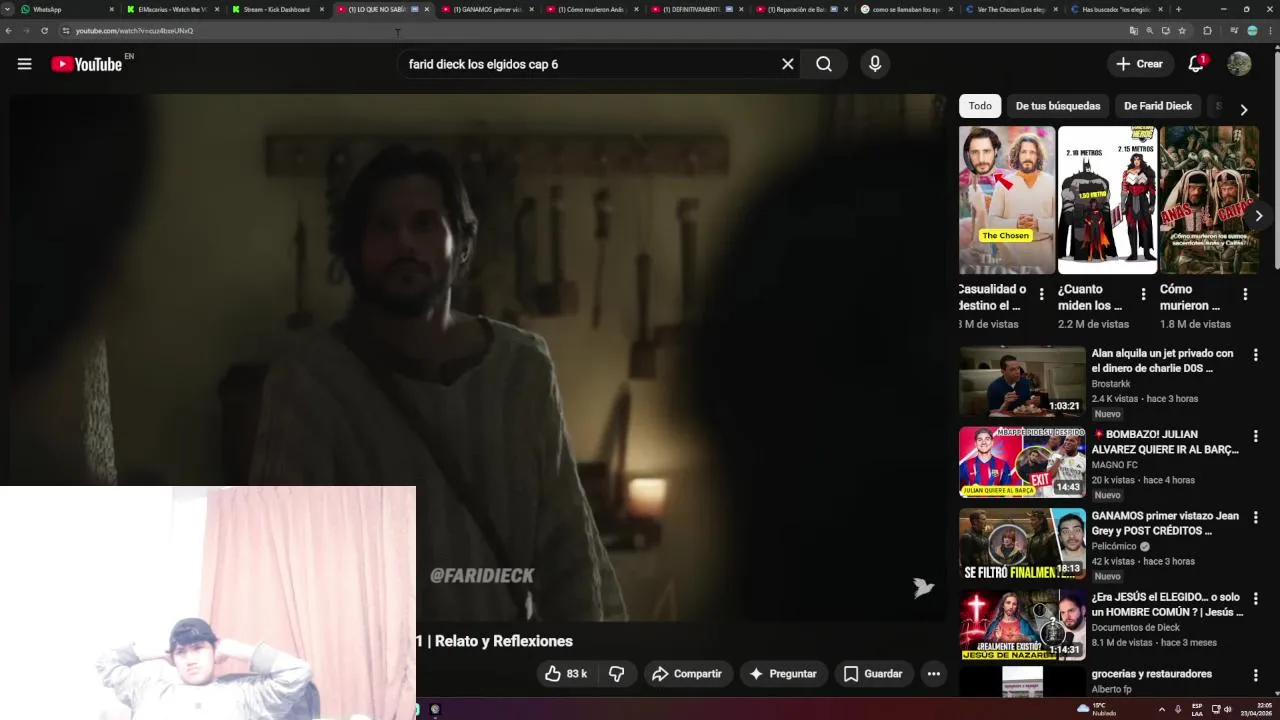
Task: Open The Chosen Short thumbnail
Action: pyautogui.click(x=1007, y=200)
